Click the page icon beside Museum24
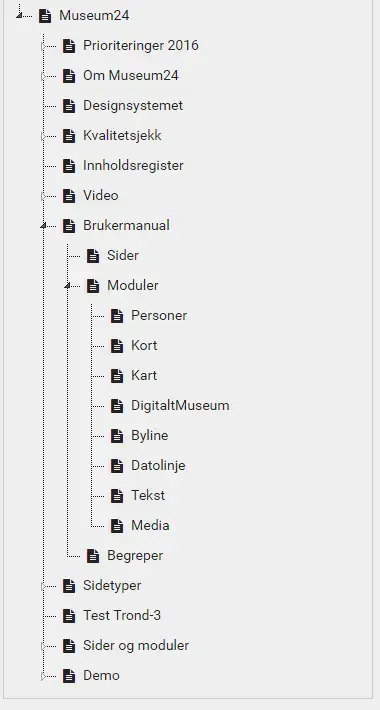The width and height of the screenshot is (380, 710). point(45,16)
